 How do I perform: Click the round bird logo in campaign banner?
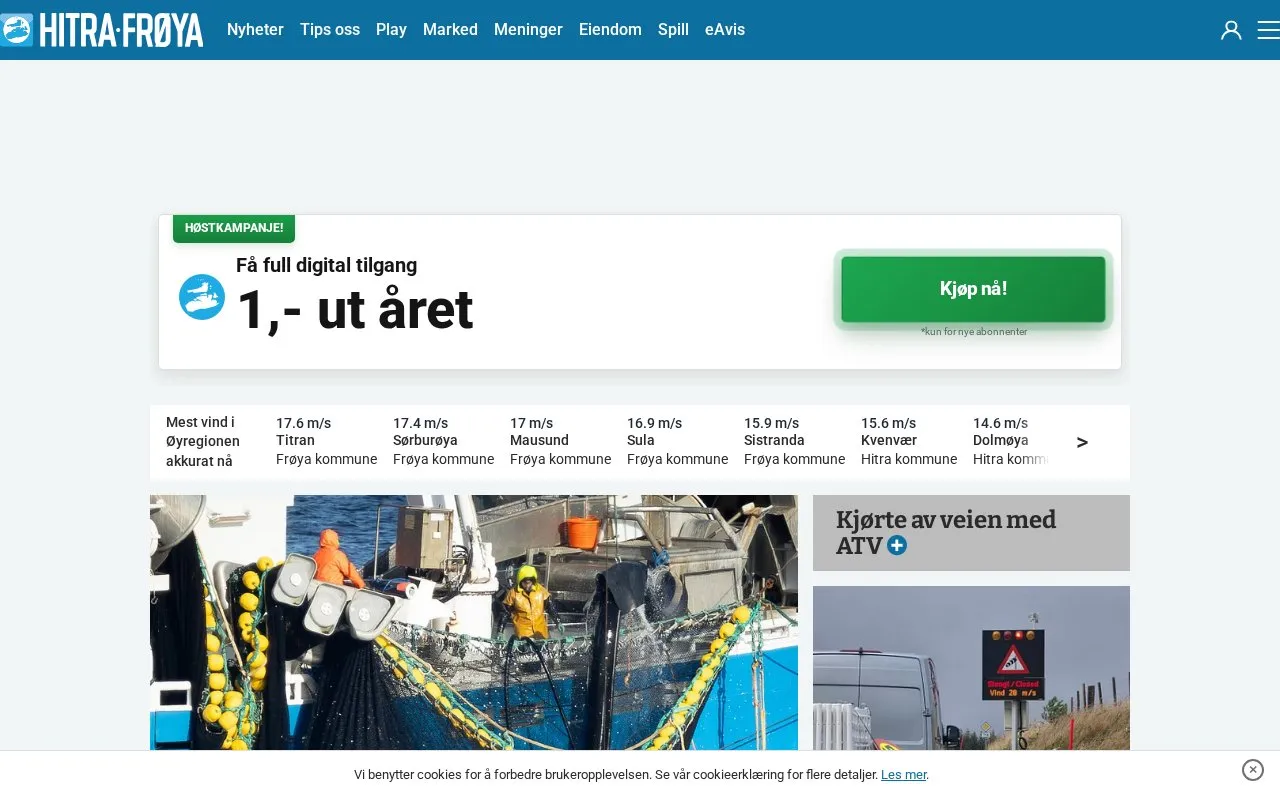click(202, 297)
